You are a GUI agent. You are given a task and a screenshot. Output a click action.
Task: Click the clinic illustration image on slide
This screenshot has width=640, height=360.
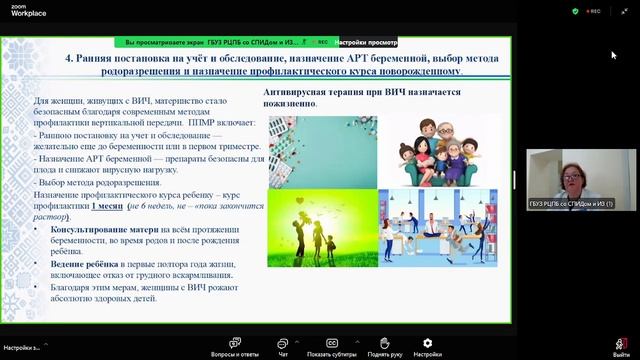[438, 228]
